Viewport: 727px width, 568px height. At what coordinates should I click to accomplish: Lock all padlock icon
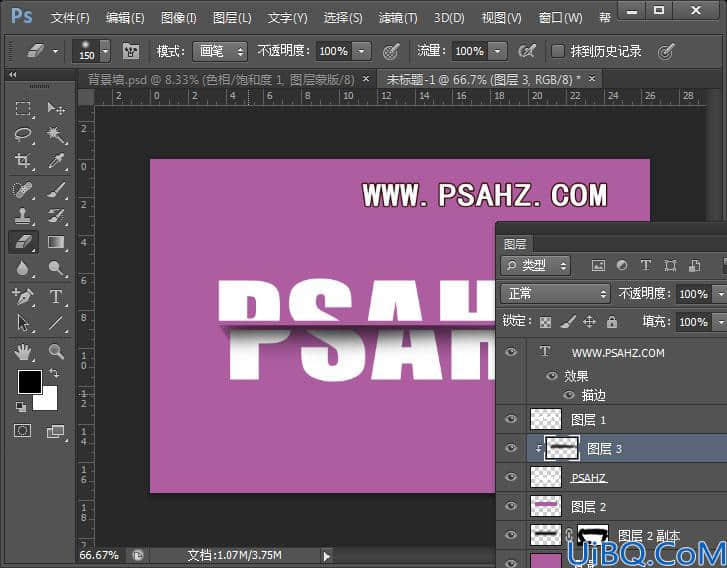pyautogui.click(x=612, y=321)
